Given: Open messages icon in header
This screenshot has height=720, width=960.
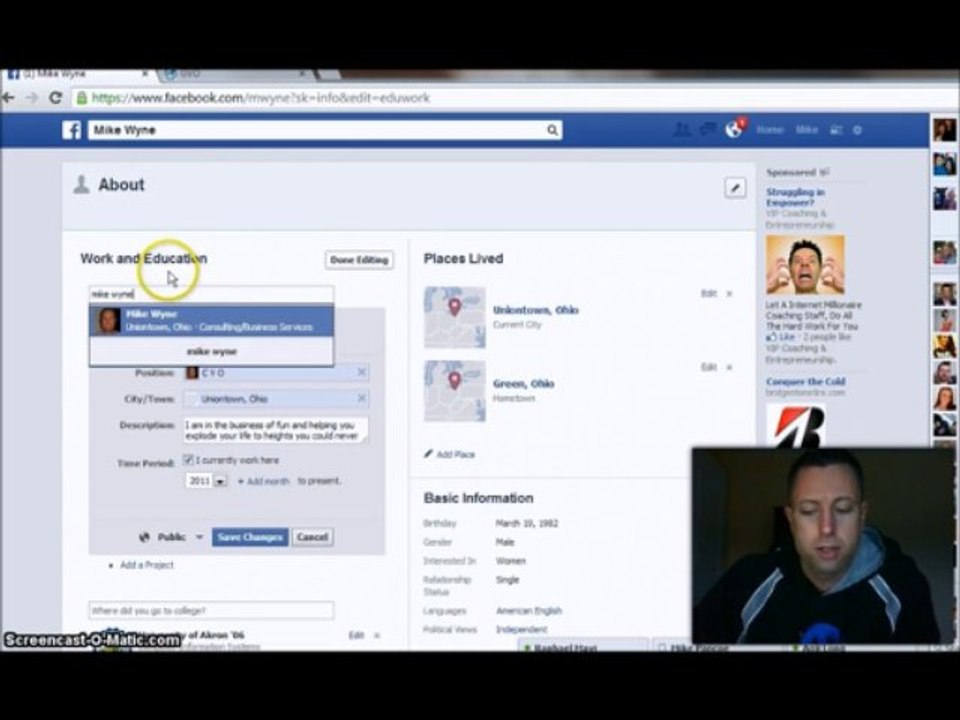Looking at the screenshot, I should click(708, 130).
